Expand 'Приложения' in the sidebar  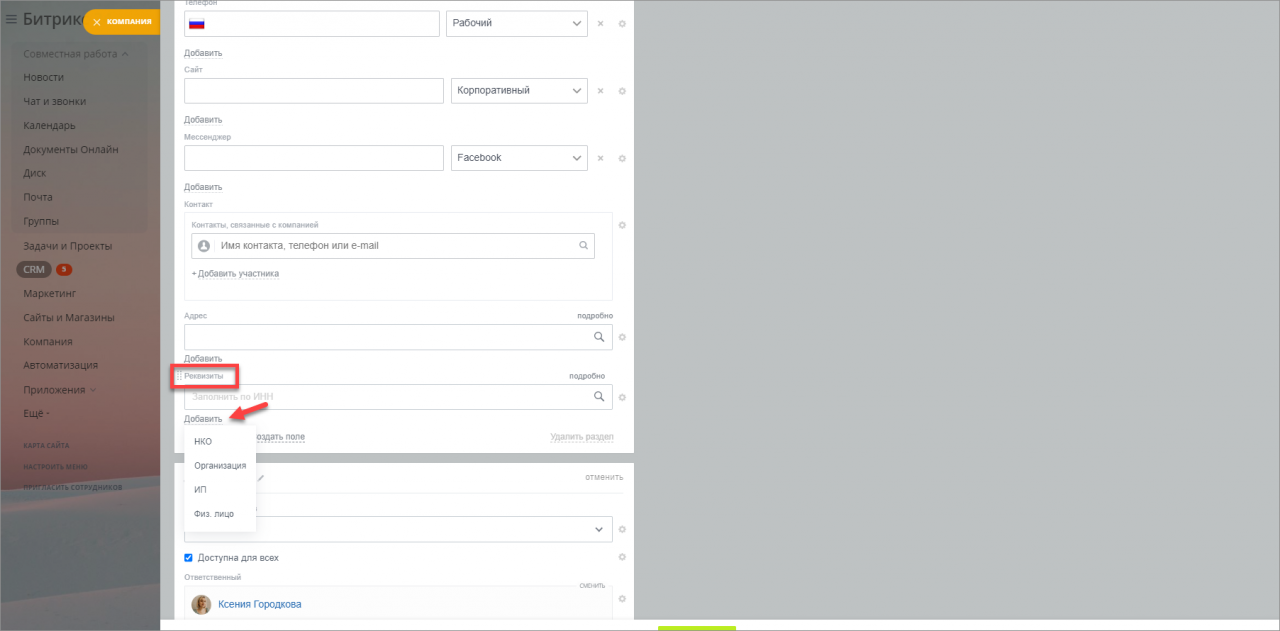click(60, 390)
